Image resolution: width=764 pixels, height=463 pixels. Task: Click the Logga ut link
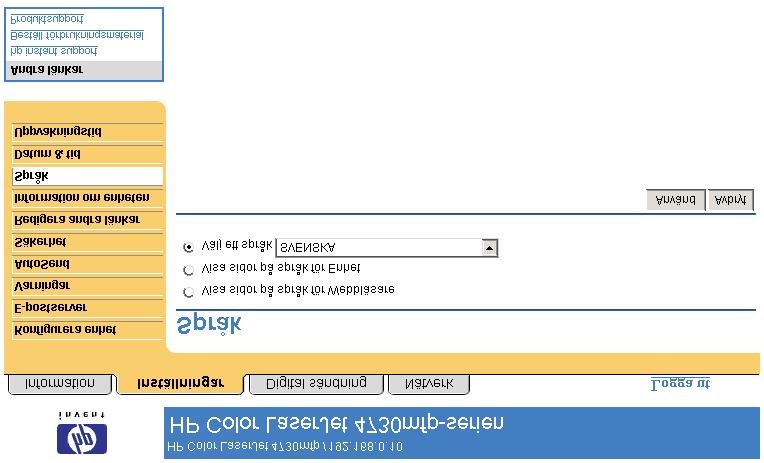click(x=680, y=384)
